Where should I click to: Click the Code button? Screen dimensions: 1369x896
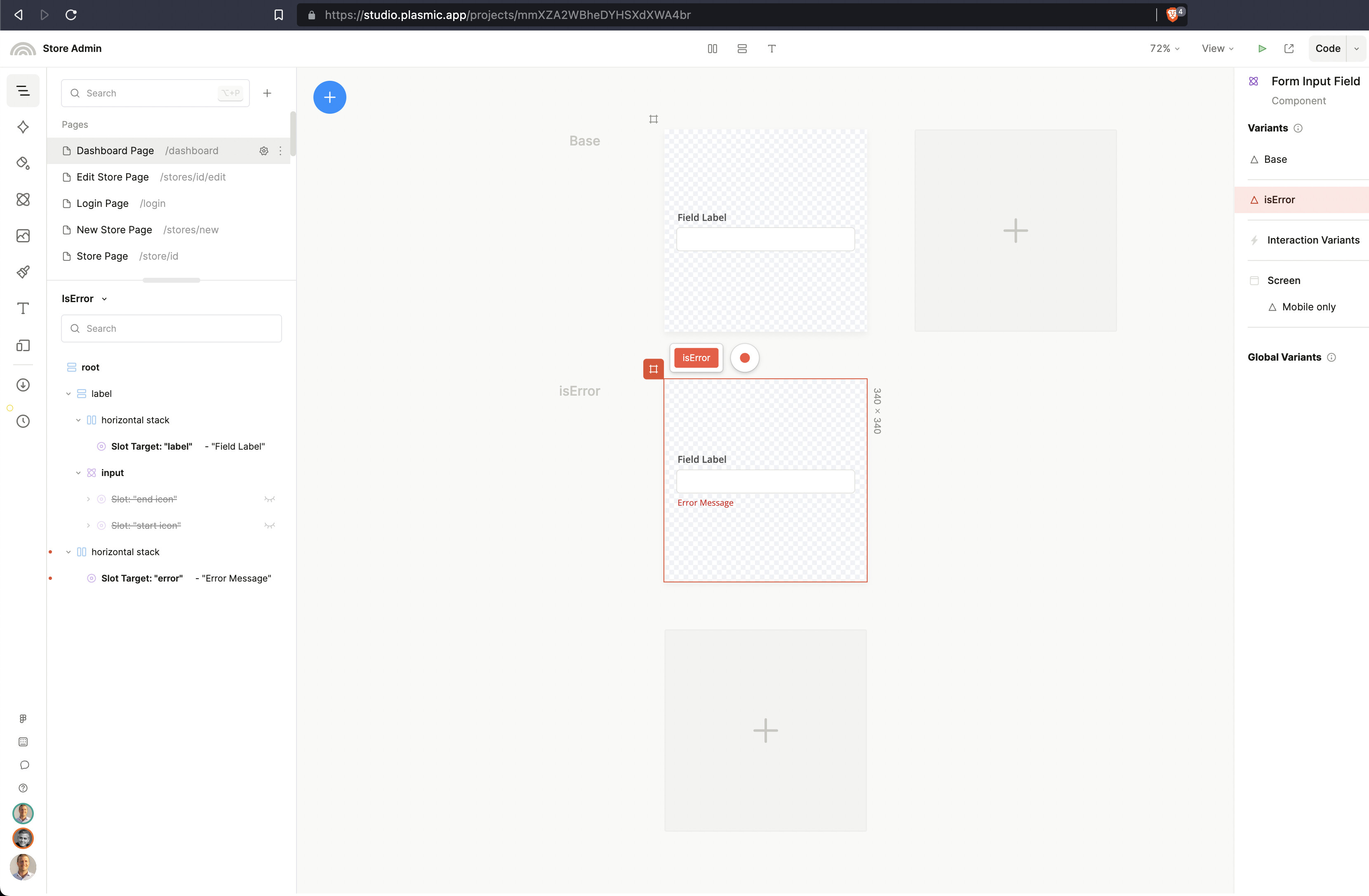[1327, 48]
